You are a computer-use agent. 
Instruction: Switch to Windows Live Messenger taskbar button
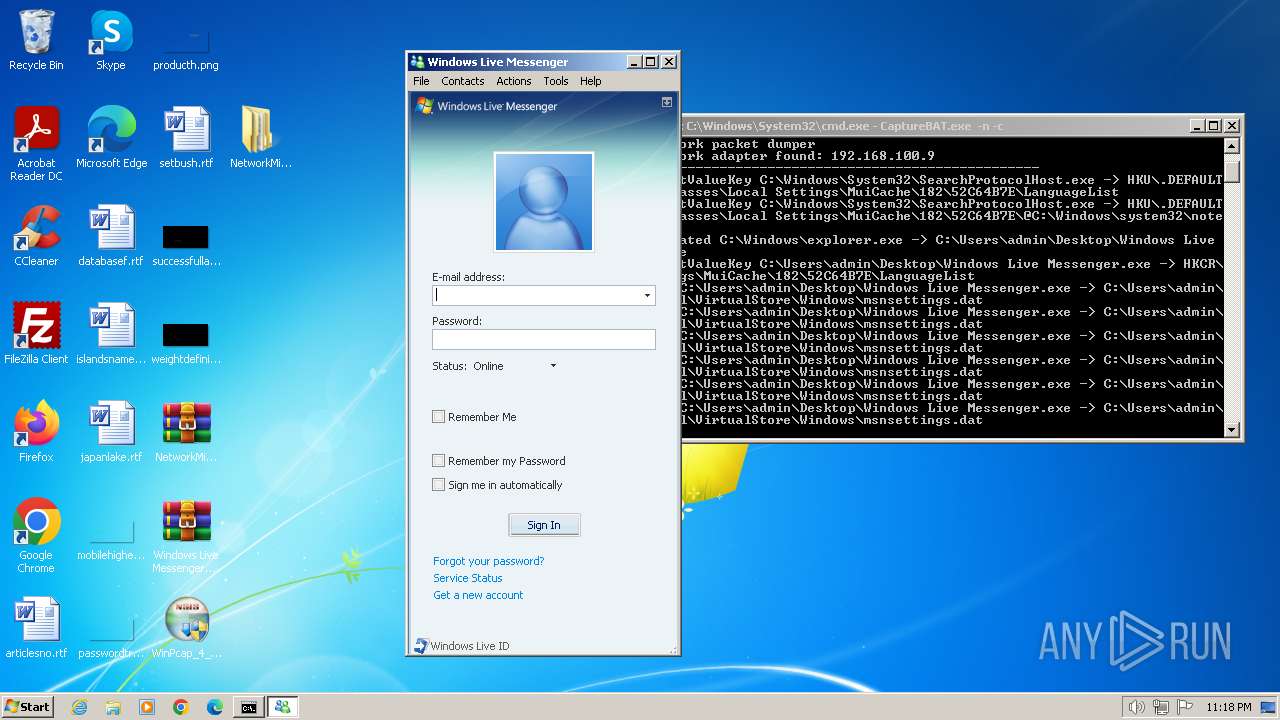coord(282,707)
